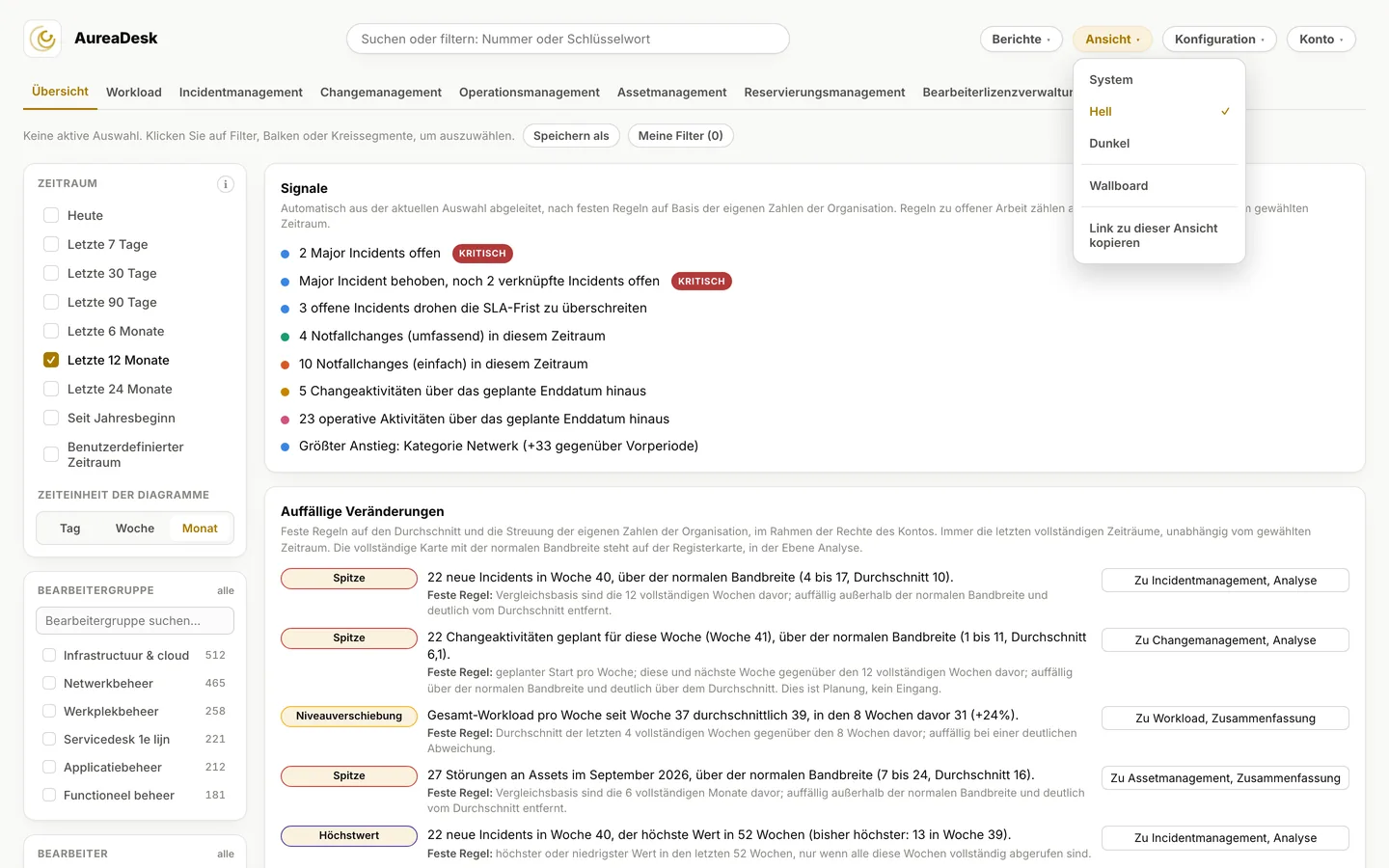This screenshot has height=868, width=1389.
Task: Go to Zu Changemanagement, Analyse
Action: [1225, 640]
